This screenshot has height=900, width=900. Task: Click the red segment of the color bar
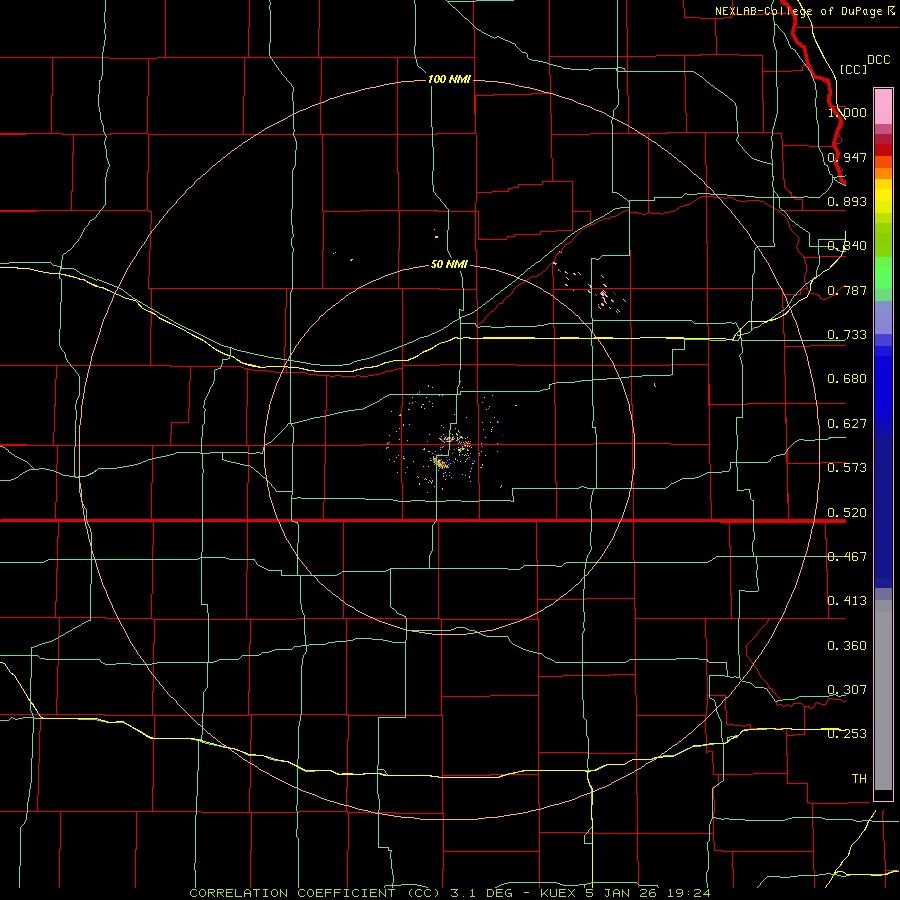[x=883, y=150]
